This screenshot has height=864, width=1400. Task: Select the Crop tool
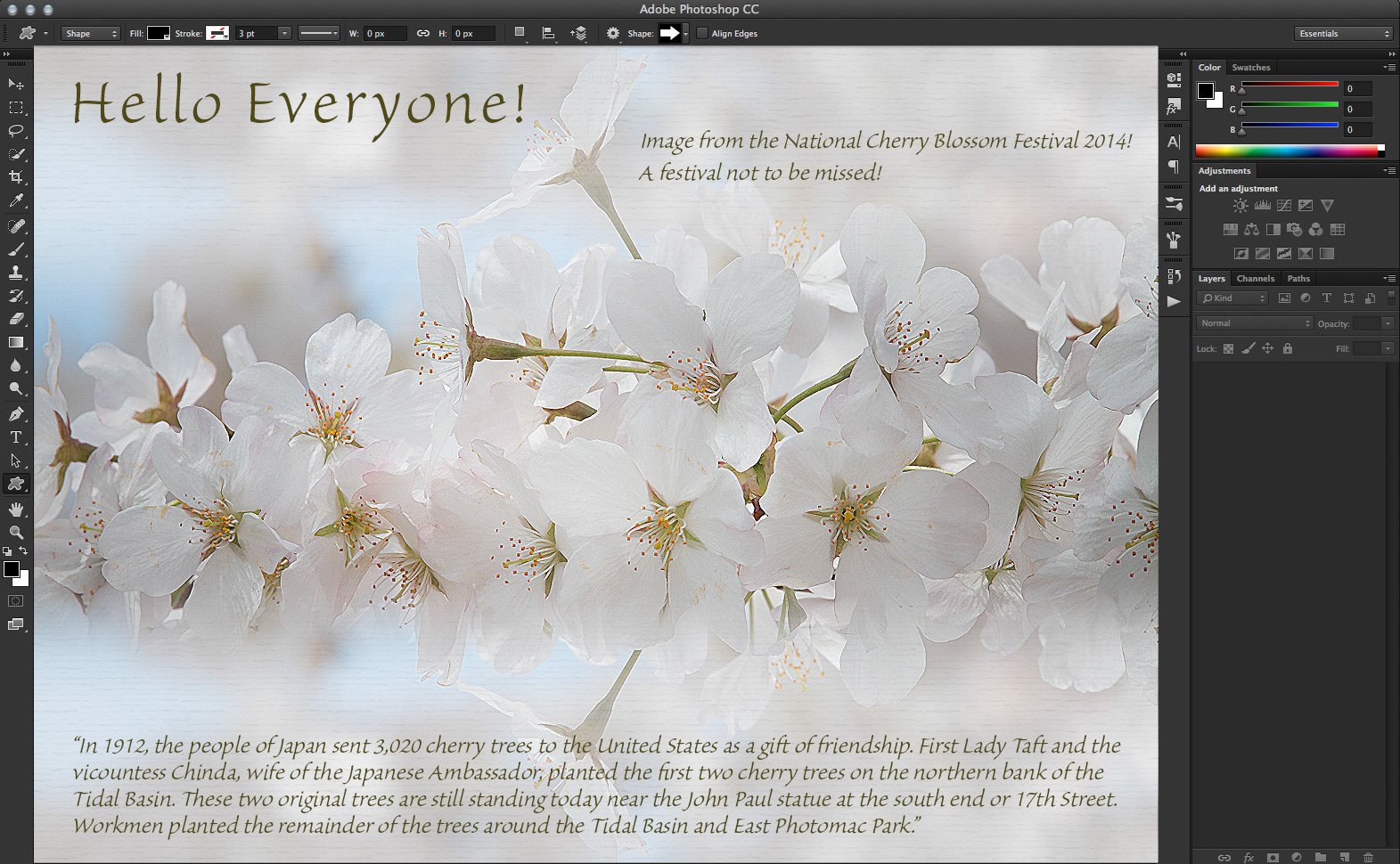[x=16, y=177]
